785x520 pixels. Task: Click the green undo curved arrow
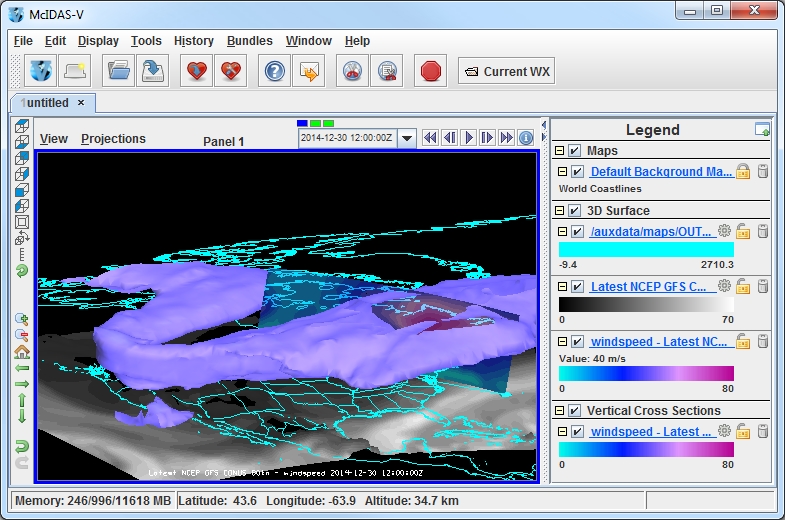pos(22,445)
